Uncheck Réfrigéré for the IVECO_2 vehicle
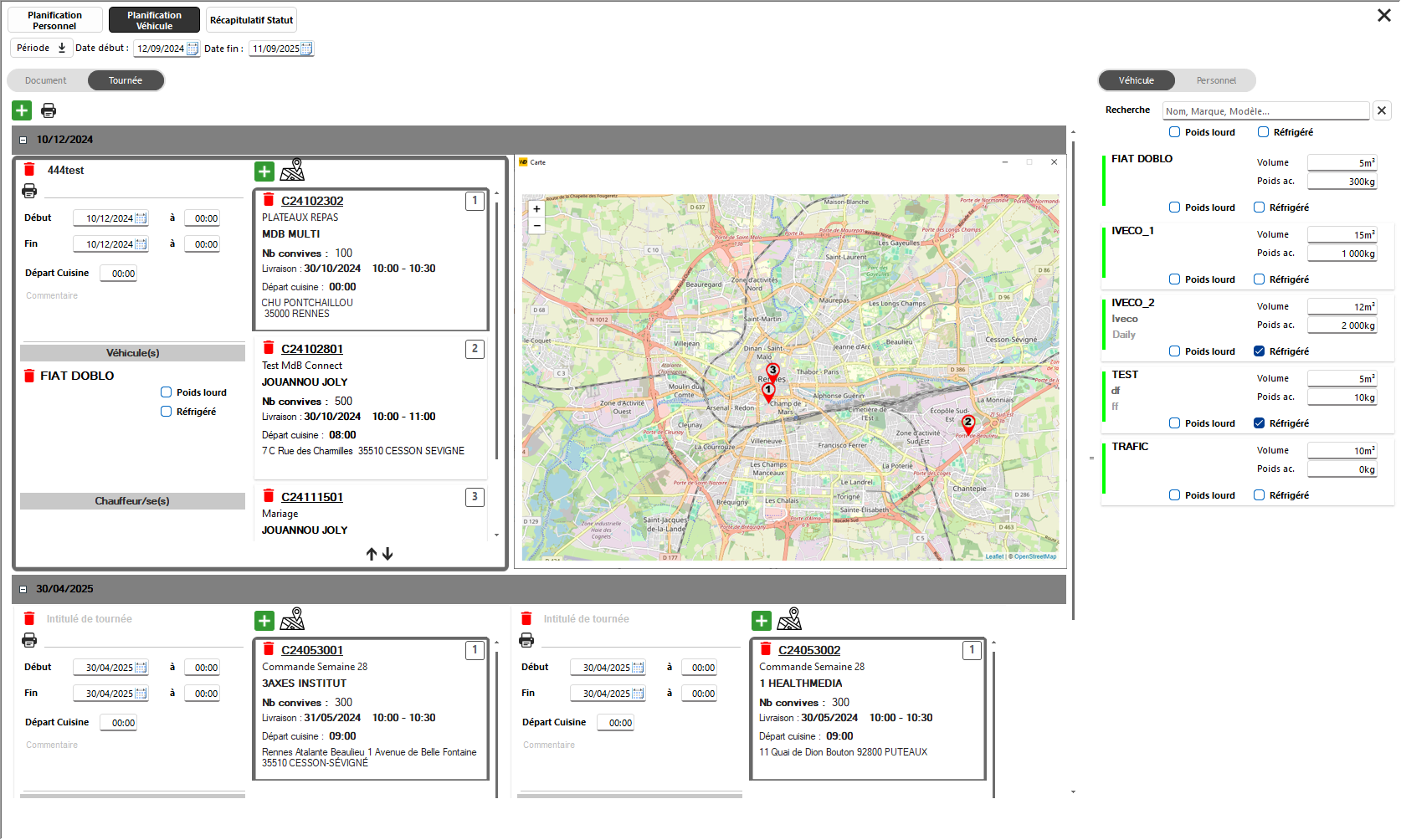Viewport: 1401px width, 840px height. click(1259, 351)
